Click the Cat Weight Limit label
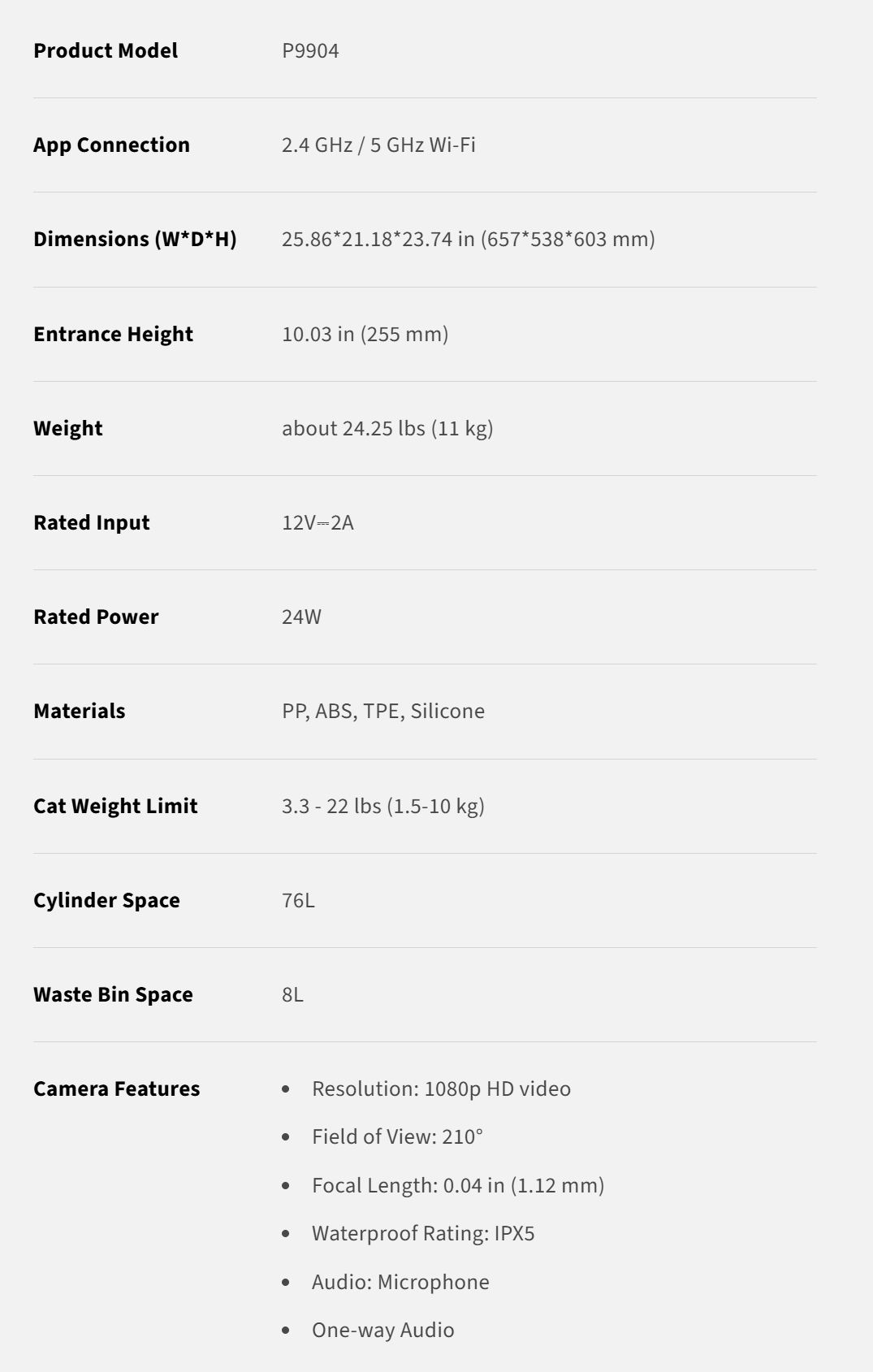This screenshot has height=1372, width=873. click(x=115, y=806)
